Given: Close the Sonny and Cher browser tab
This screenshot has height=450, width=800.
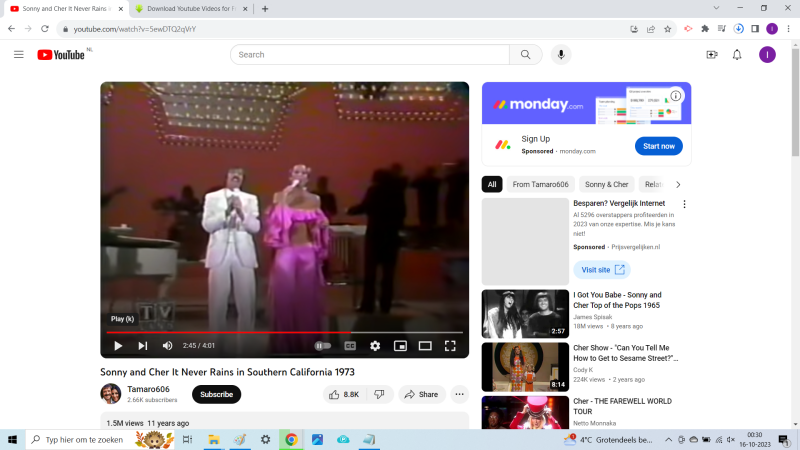Looking at the screenshot, I should tap(121, 9).
